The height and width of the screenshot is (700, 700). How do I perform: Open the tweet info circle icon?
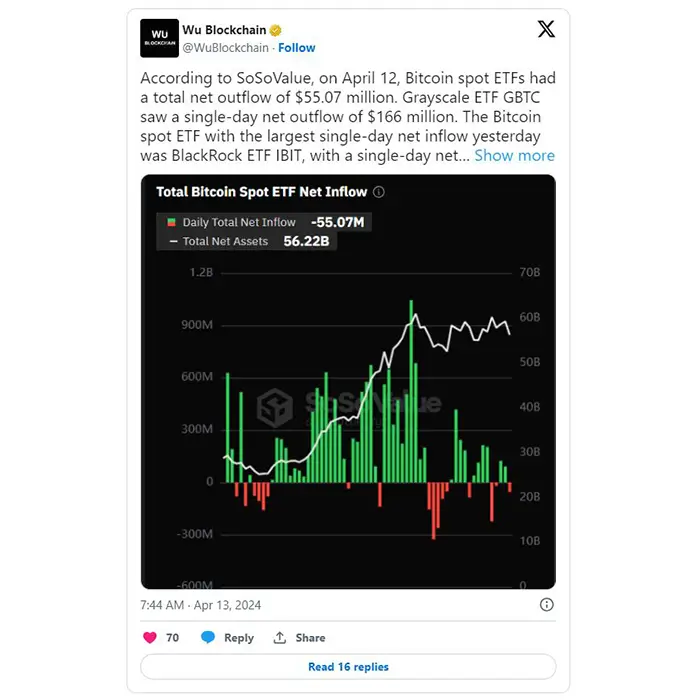point(546,605)
